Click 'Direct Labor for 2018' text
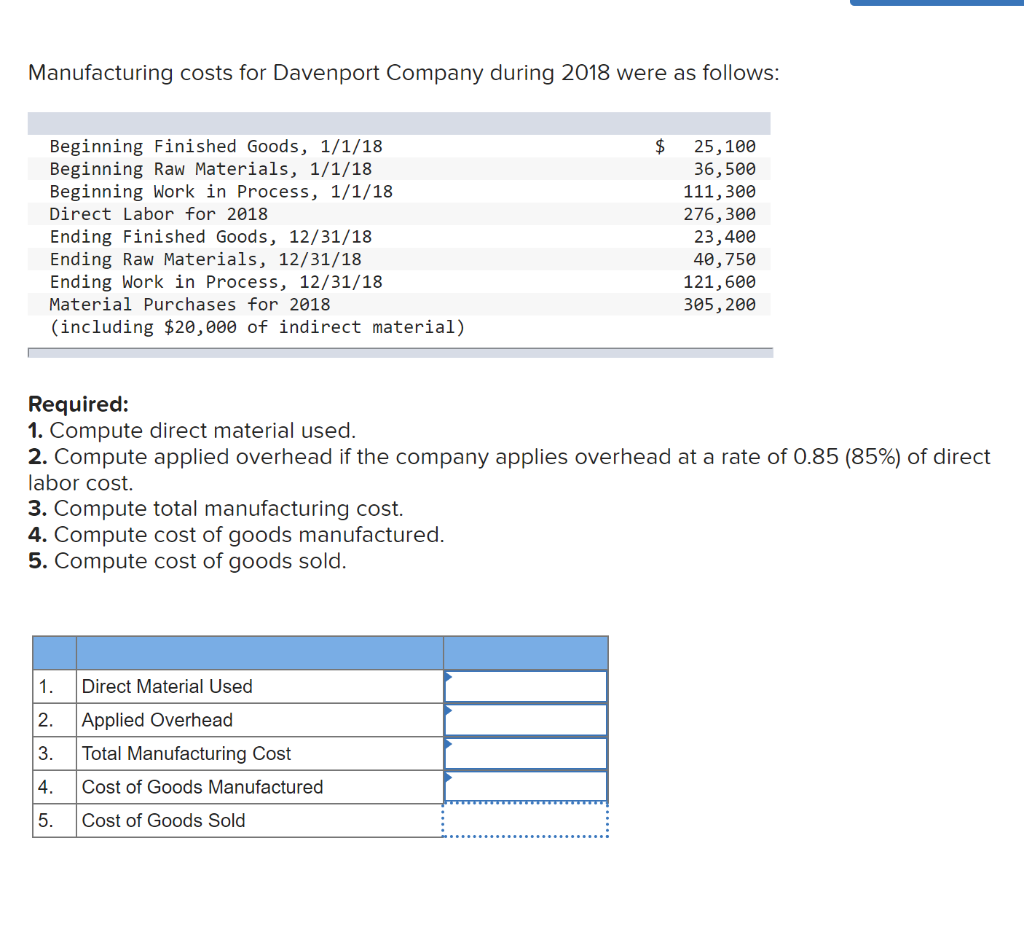 point(159,214)
